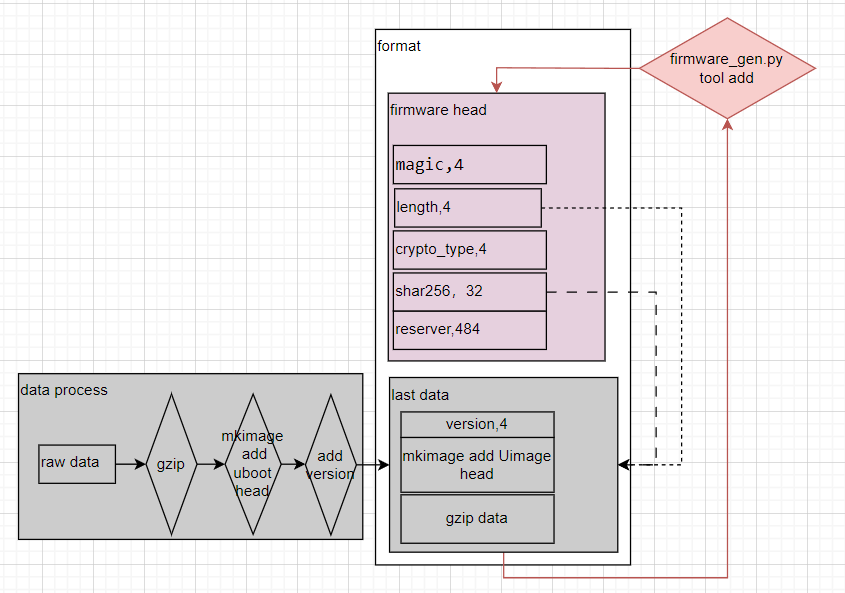Click the data process container title
This screenshot has height=593, width=845.
(64, 390)
